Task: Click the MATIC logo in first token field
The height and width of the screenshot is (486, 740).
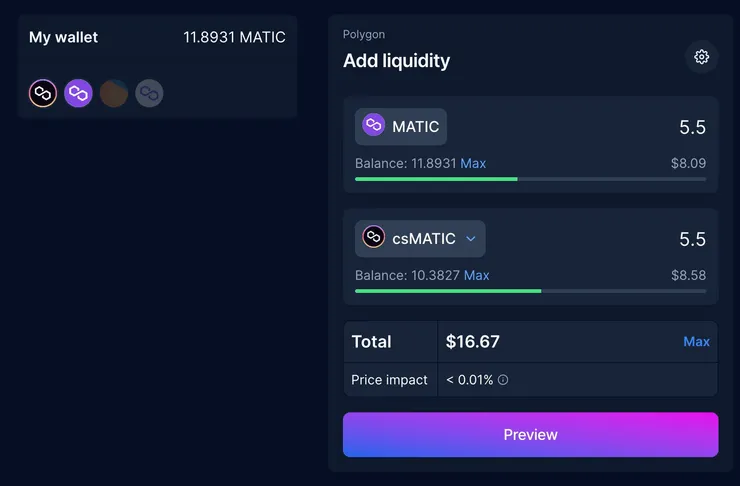Action: (x=373, y=126)
